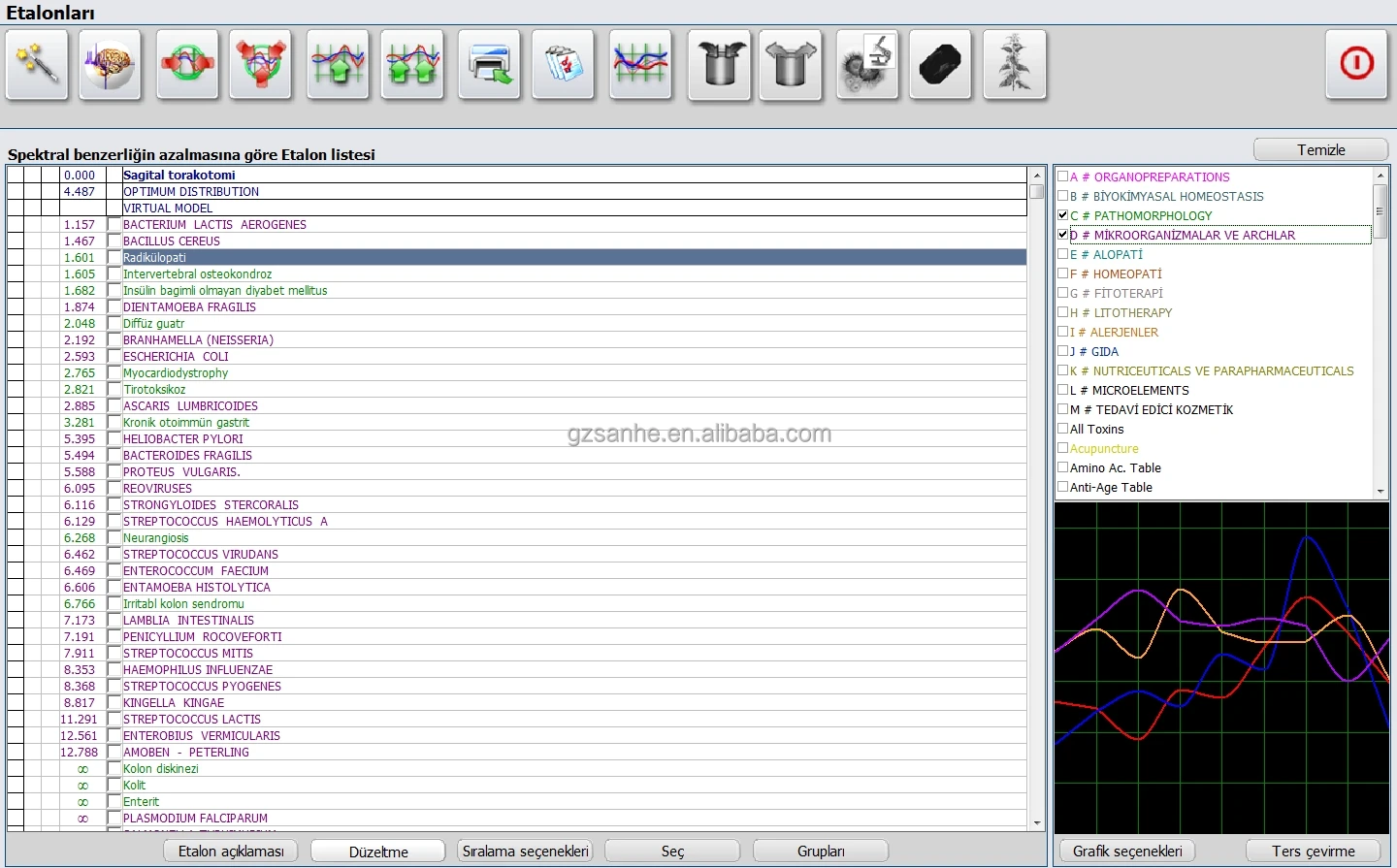Screen dimensions: 1397x868
Task: Click the black stone toolbar icon
Action: coord(940,65)
